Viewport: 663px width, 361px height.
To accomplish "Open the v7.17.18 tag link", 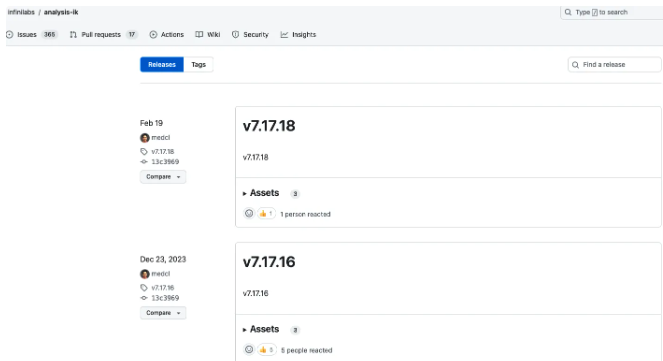I will tap(162, 151).
